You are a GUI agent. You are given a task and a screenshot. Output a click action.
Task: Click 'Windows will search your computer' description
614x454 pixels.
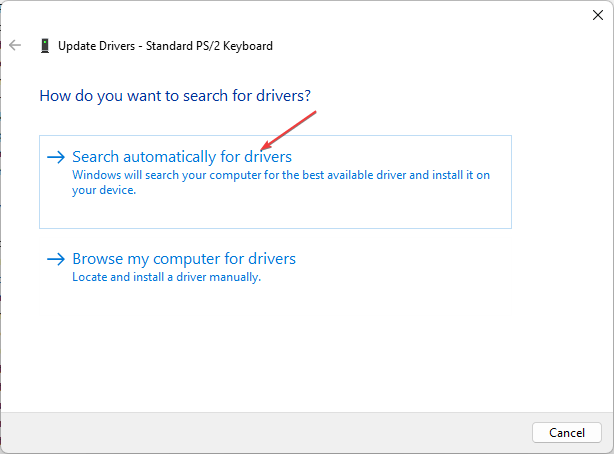pyautogui.click(x=281, y=182)
